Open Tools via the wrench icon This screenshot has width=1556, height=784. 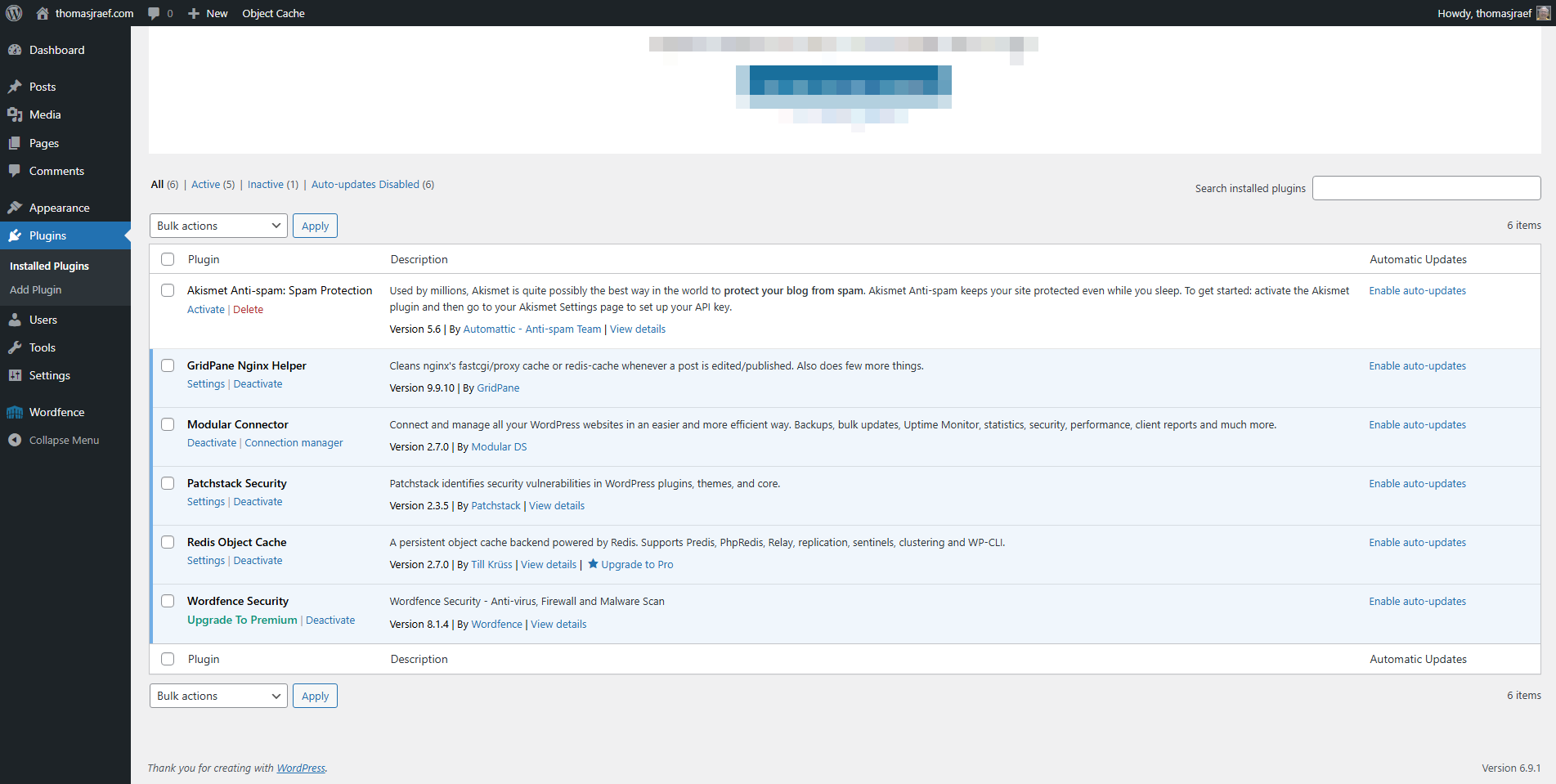15,347
